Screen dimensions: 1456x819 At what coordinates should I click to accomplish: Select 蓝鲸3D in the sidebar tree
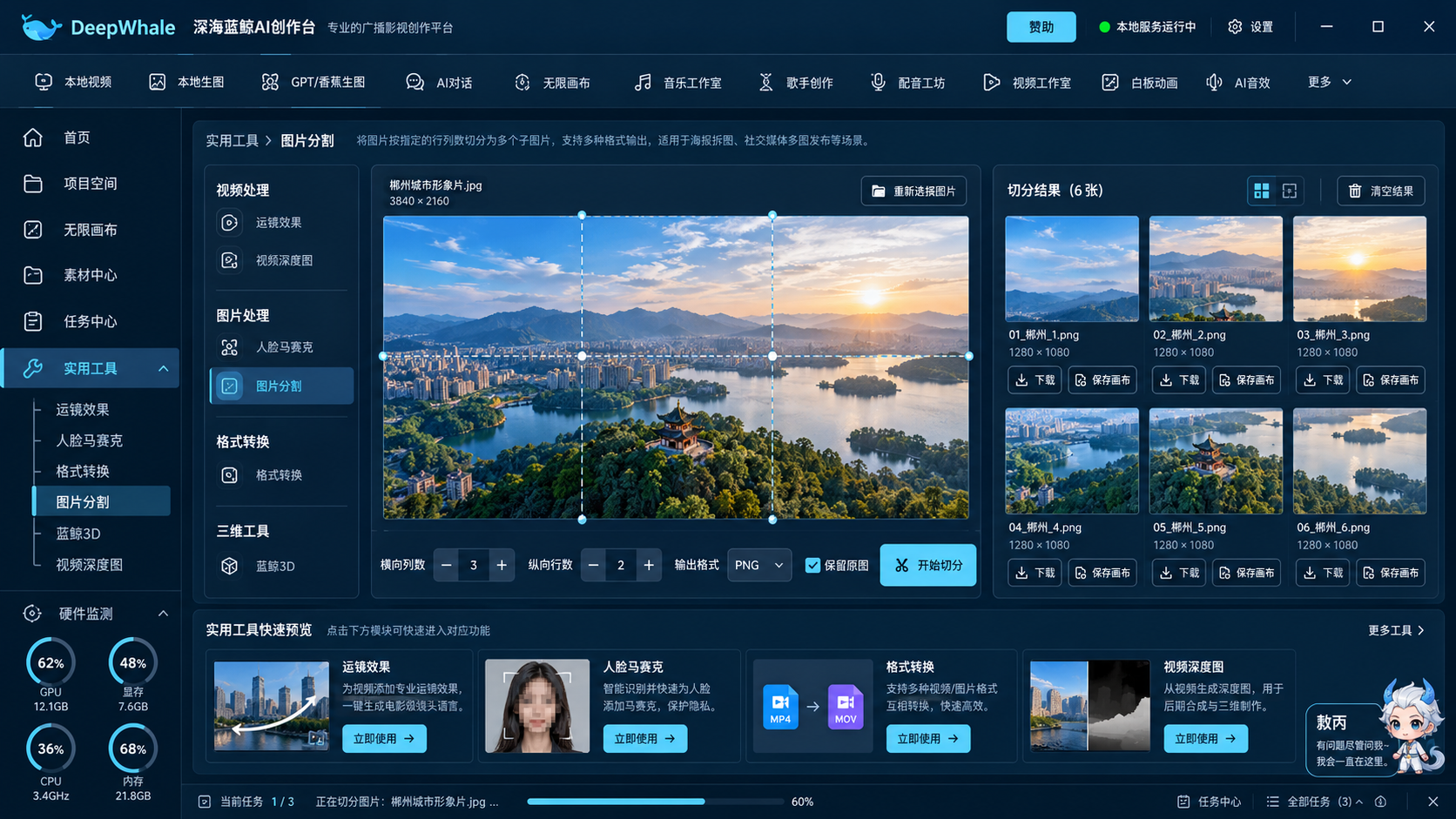tap(78, 534)
